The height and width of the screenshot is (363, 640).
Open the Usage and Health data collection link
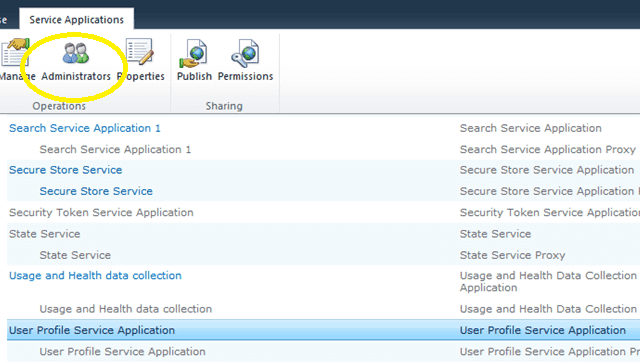pos(95,276)
